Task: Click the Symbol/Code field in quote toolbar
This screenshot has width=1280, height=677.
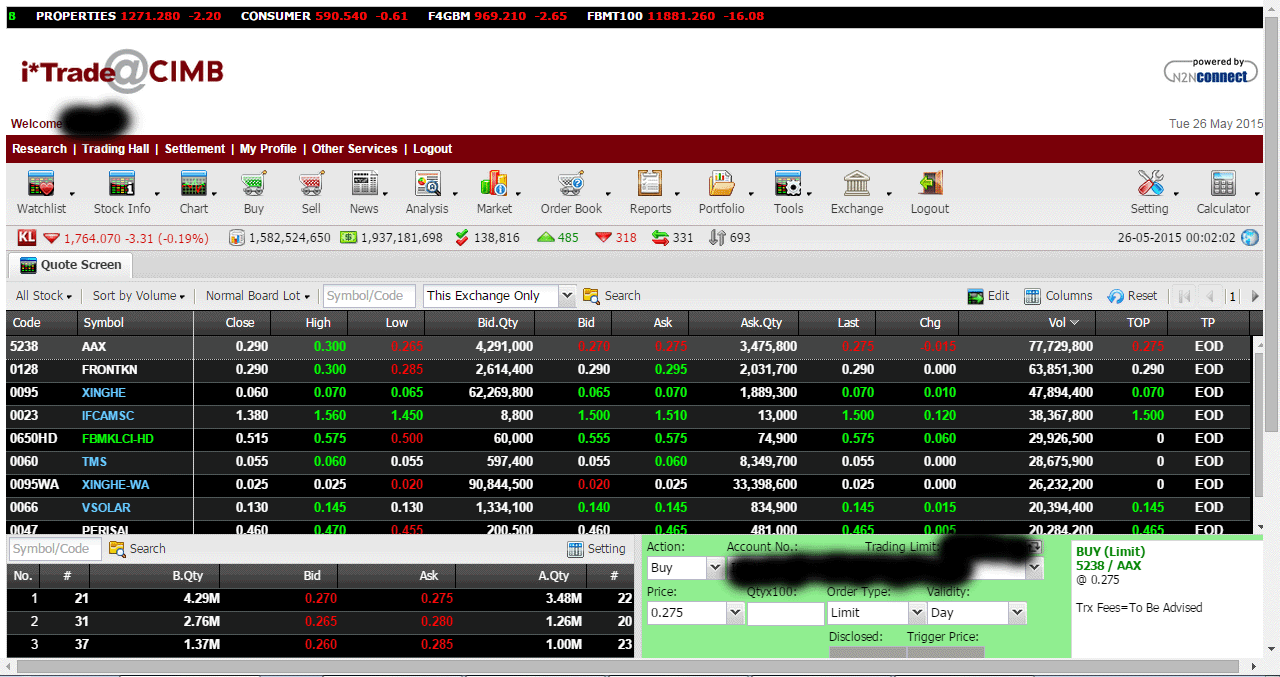Action: [369, 296]
